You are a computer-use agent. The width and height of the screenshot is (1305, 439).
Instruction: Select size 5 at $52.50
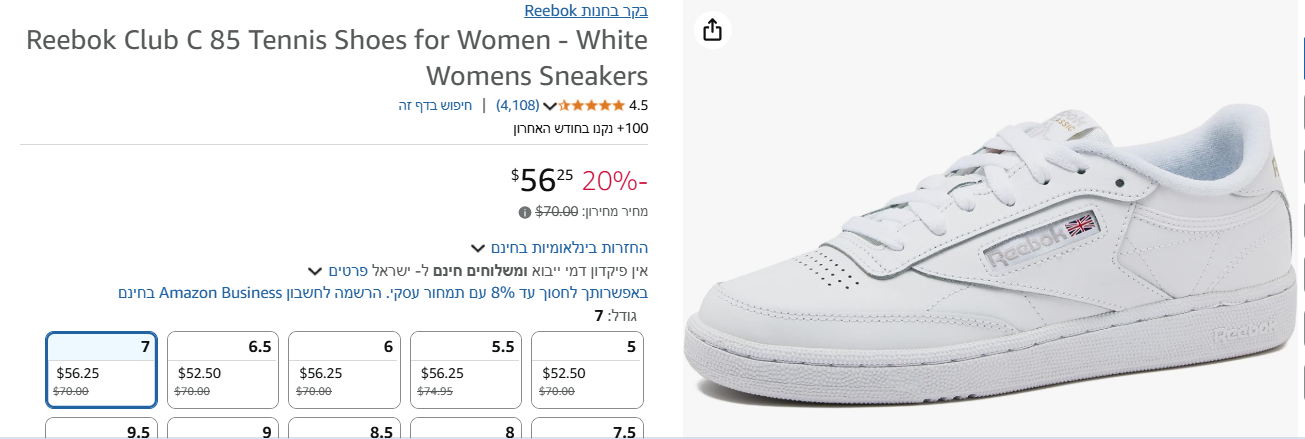pos(587,370)
